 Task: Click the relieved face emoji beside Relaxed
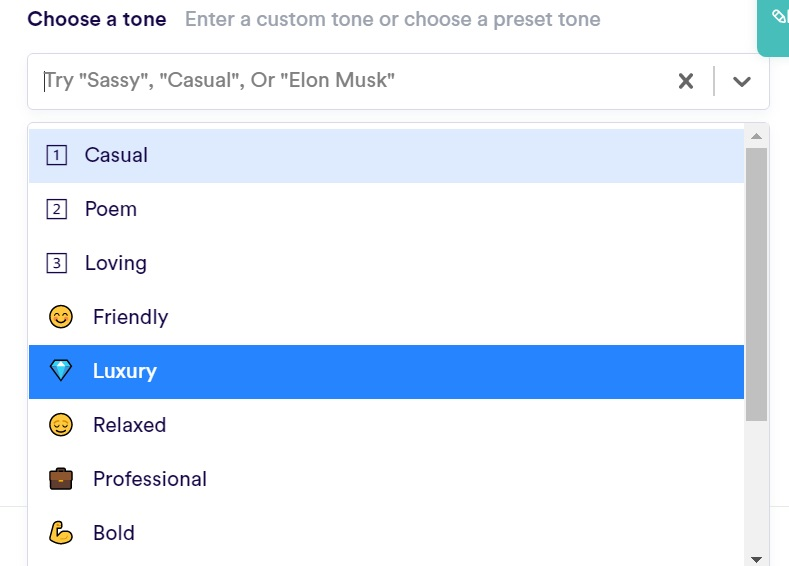[61, 425]
